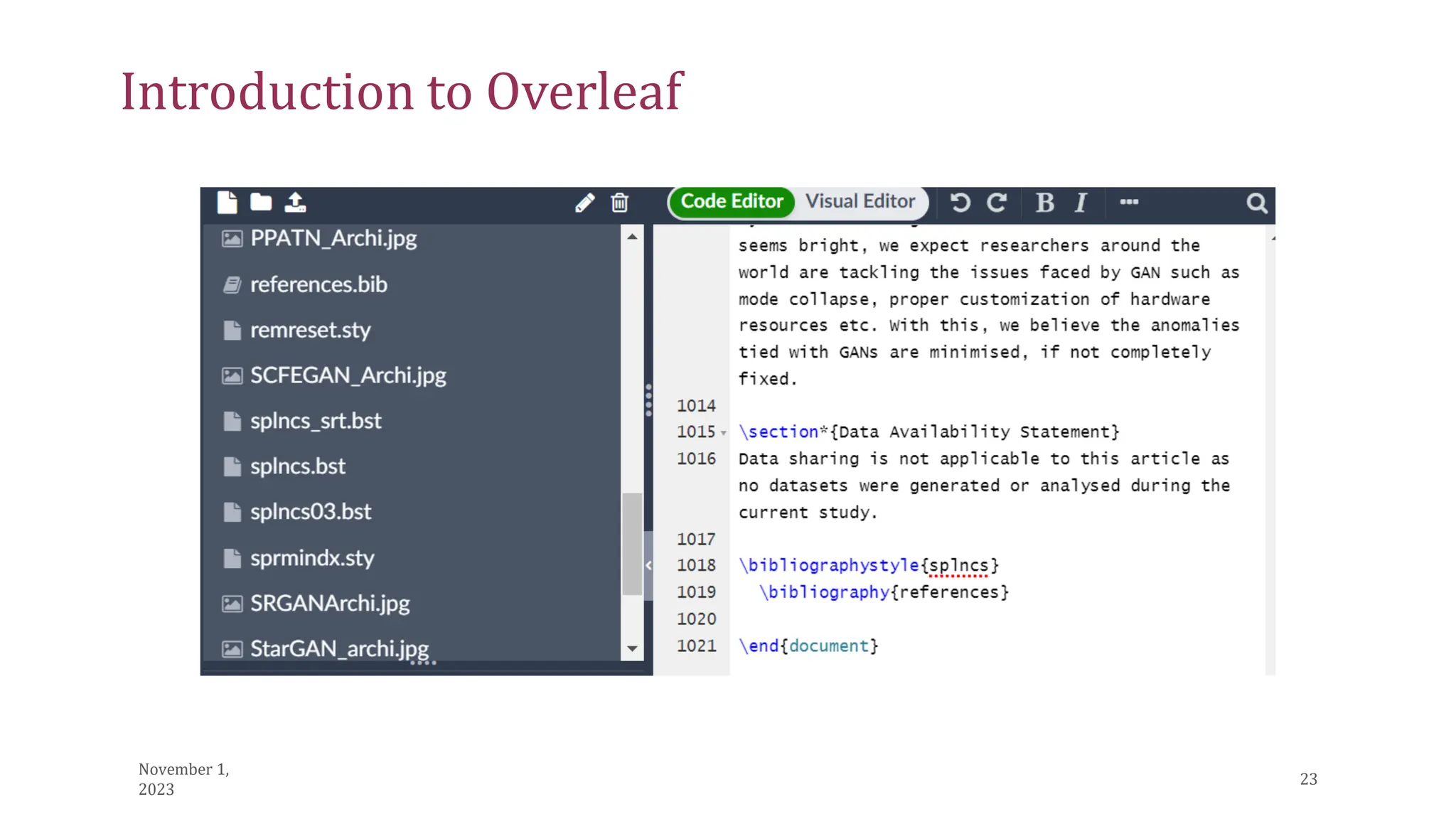This screenshot has height=819, width=1456.
Task: Place cursor on \section command
Action: [778, 432]
